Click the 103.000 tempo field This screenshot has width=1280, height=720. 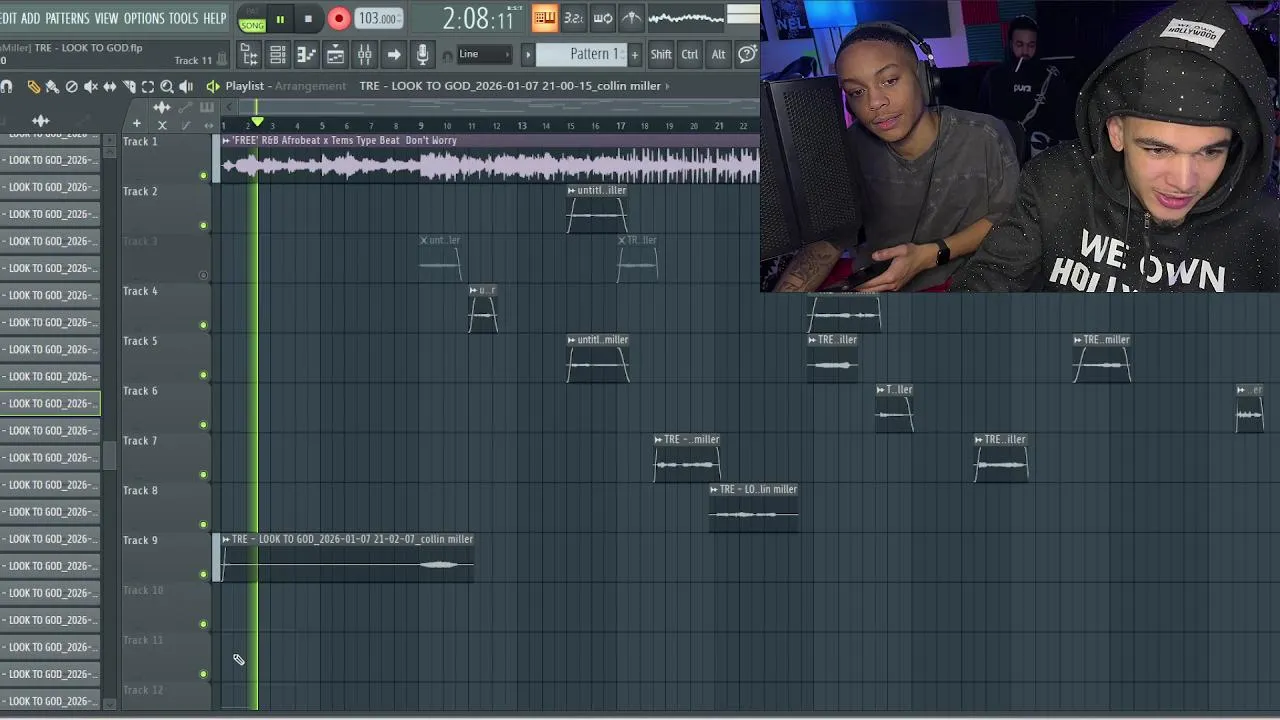click(379, 18)
